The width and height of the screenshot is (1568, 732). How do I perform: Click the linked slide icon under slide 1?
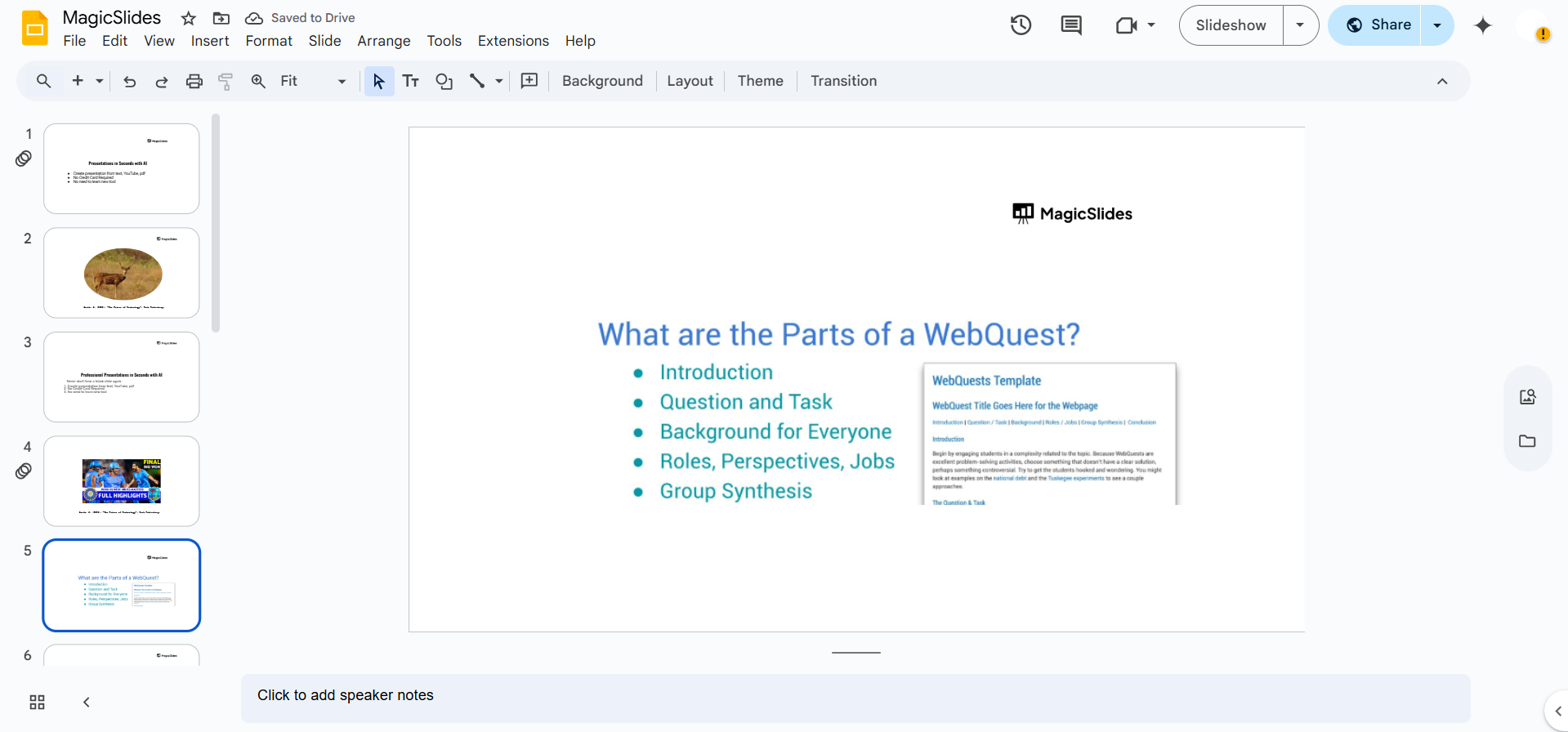[24, 158]
